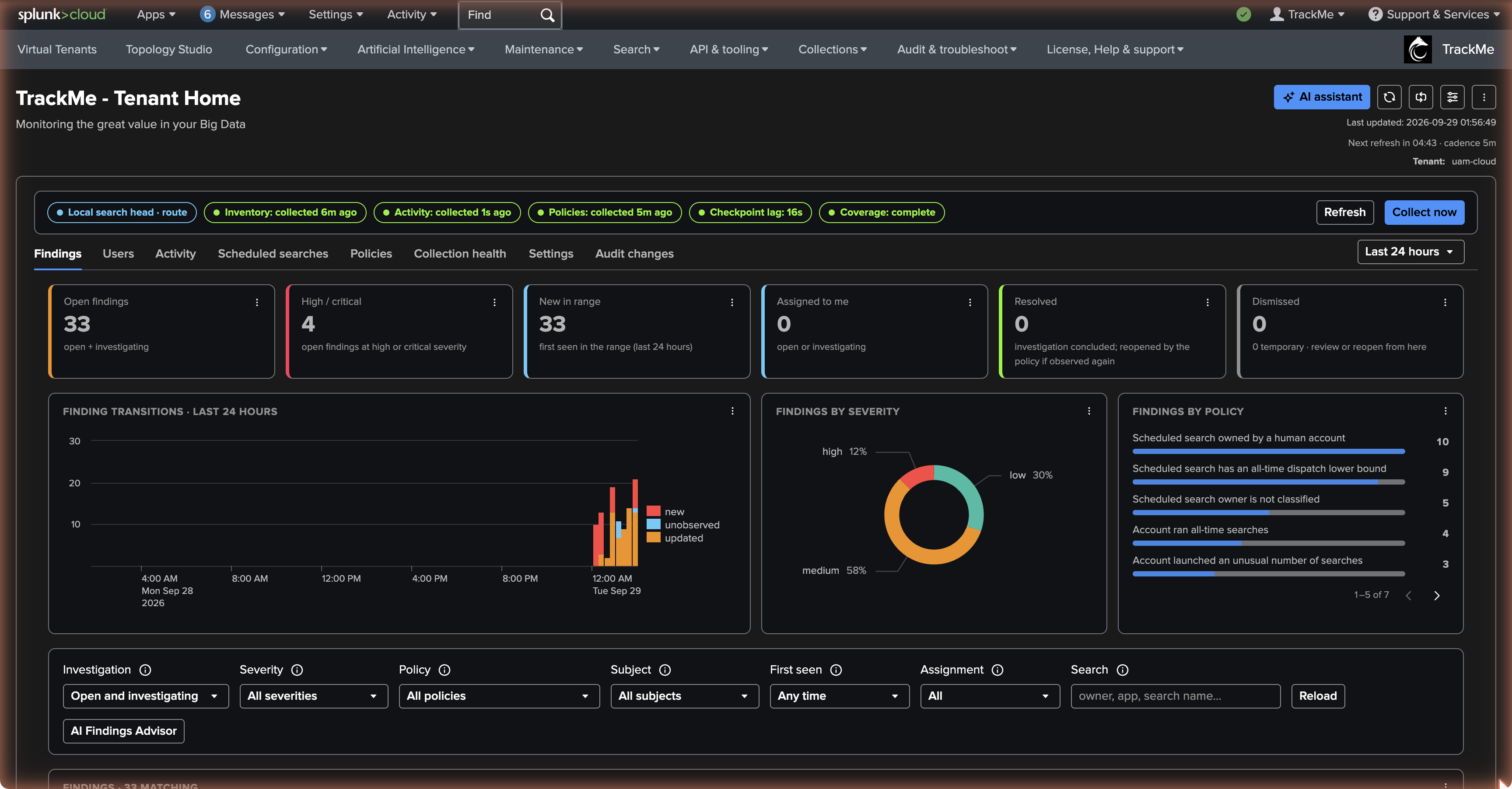The width and height of the screenshot is (1512, 789).
Task: Click the 'Local search head · route' pill
Action: 122,213
